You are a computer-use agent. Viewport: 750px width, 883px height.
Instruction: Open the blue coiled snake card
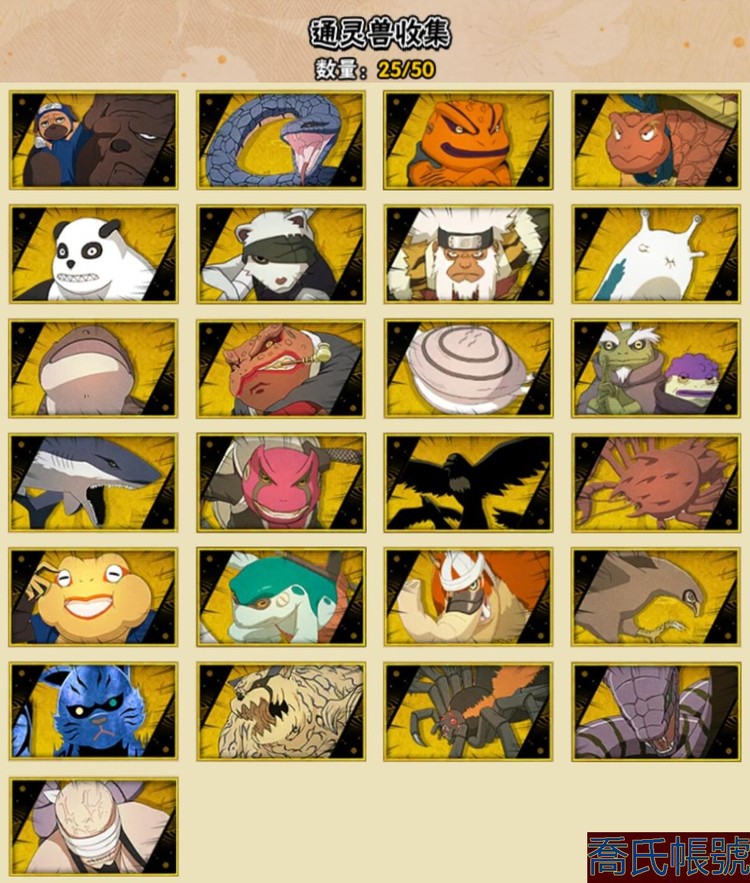coord(281,140)
